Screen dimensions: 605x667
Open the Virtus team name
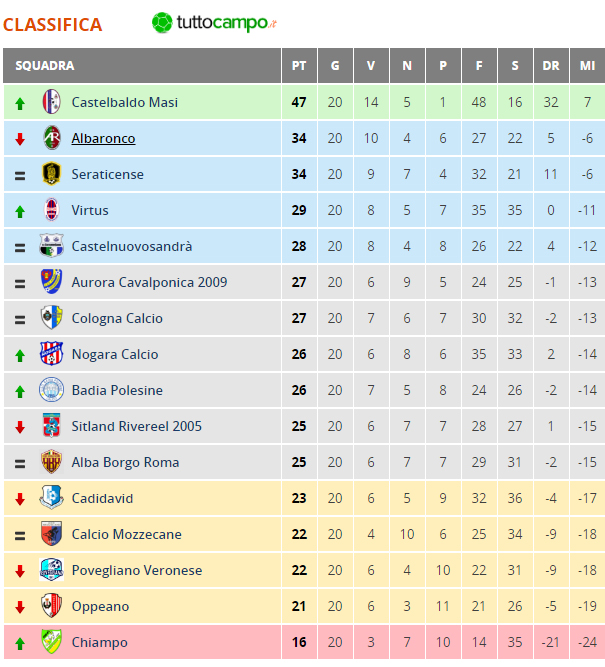tap(90, 210)
